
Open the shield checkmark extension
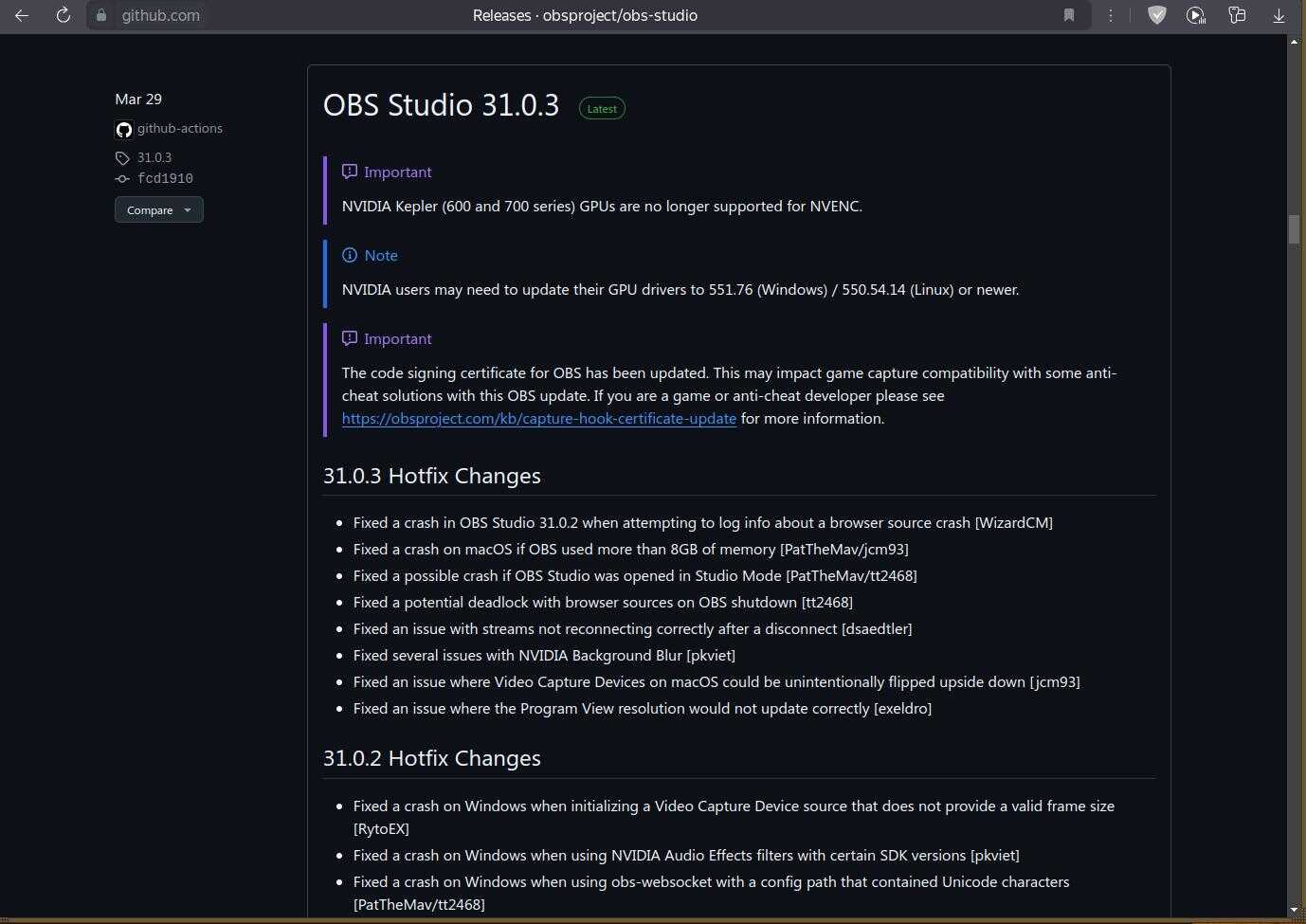coord(1156,15)
